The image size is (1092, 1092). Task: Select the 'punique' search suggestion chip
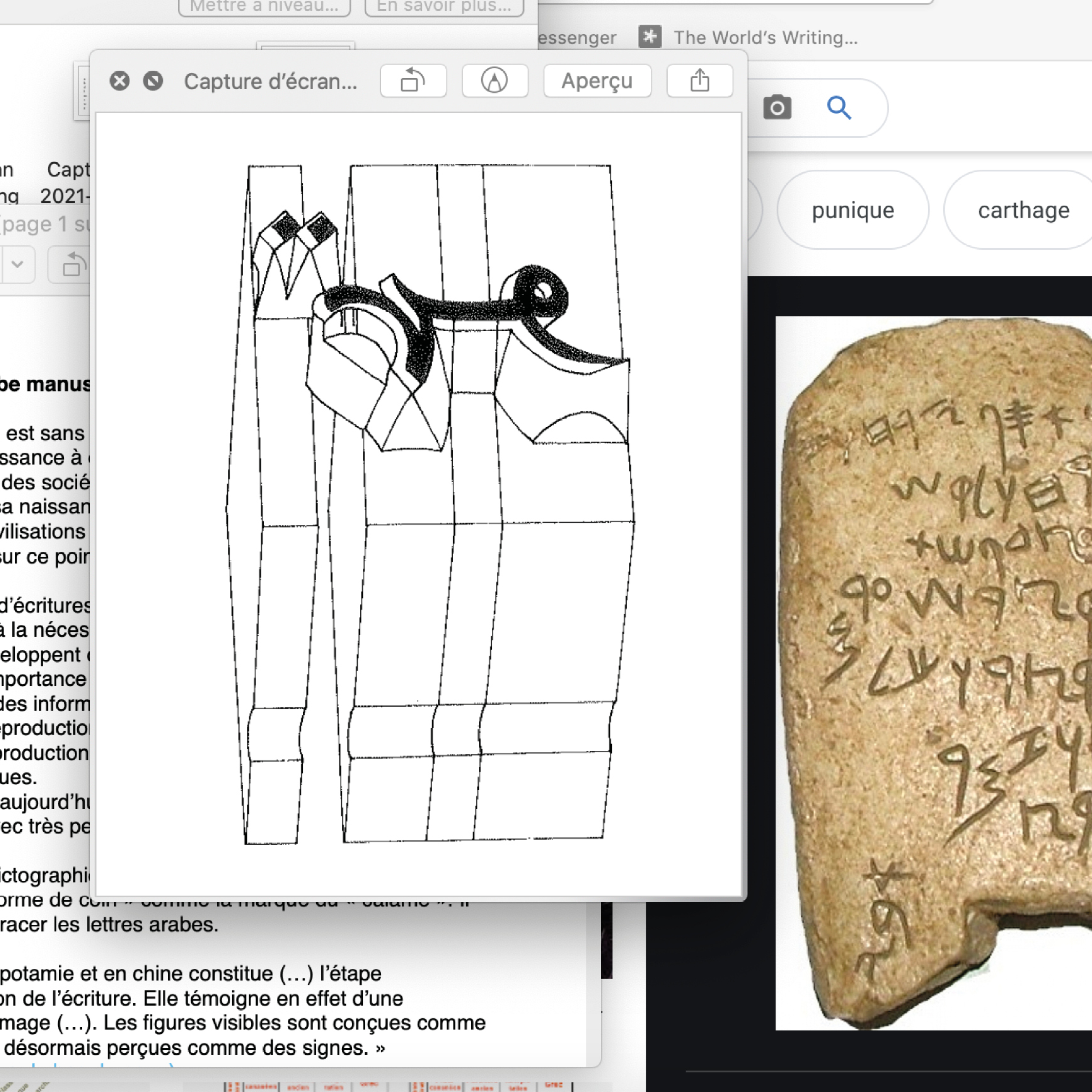pyautogui.click(x=853, y=210)
